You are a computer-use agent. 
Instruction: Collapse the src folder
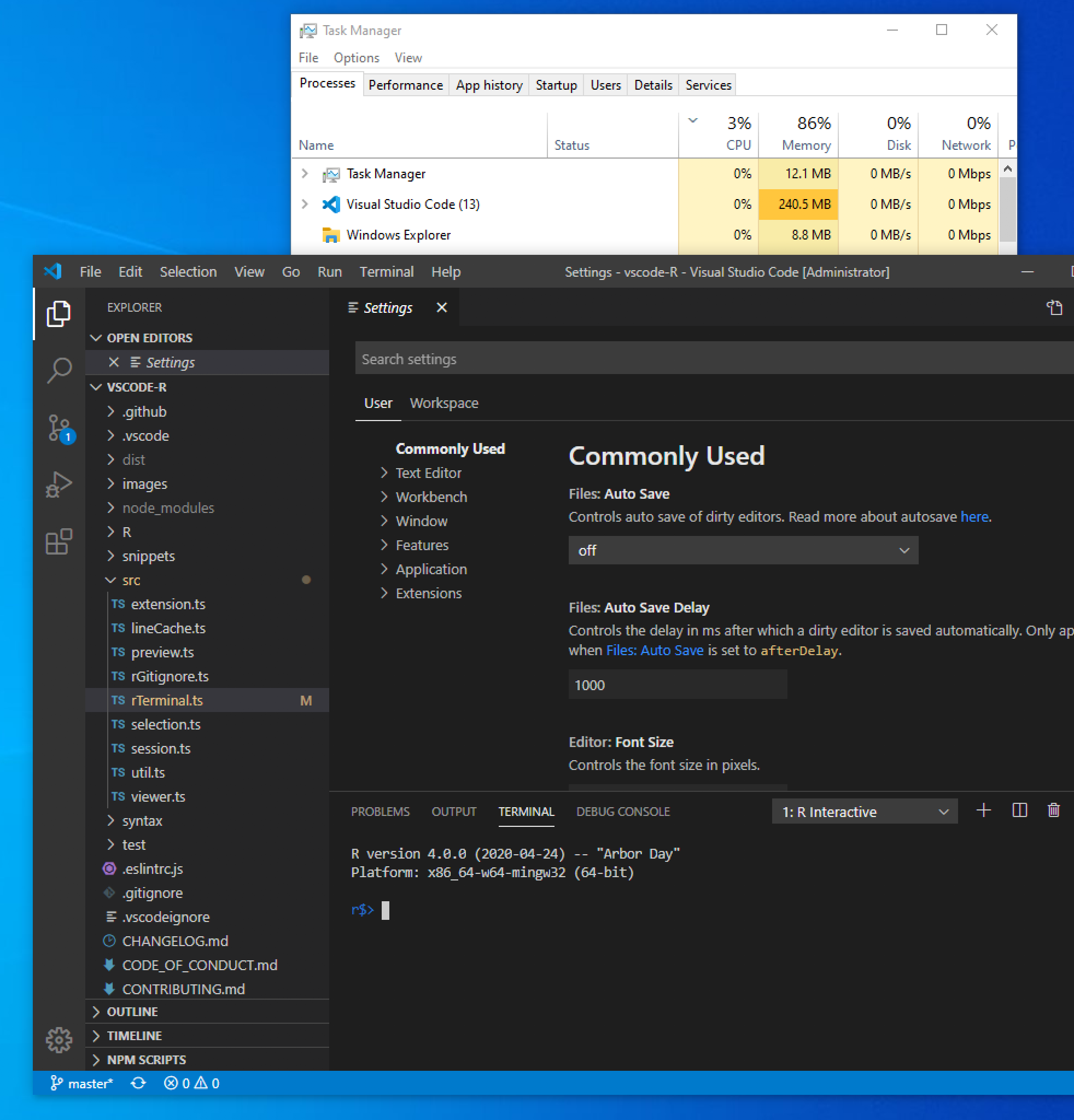(x=131, y=580)
